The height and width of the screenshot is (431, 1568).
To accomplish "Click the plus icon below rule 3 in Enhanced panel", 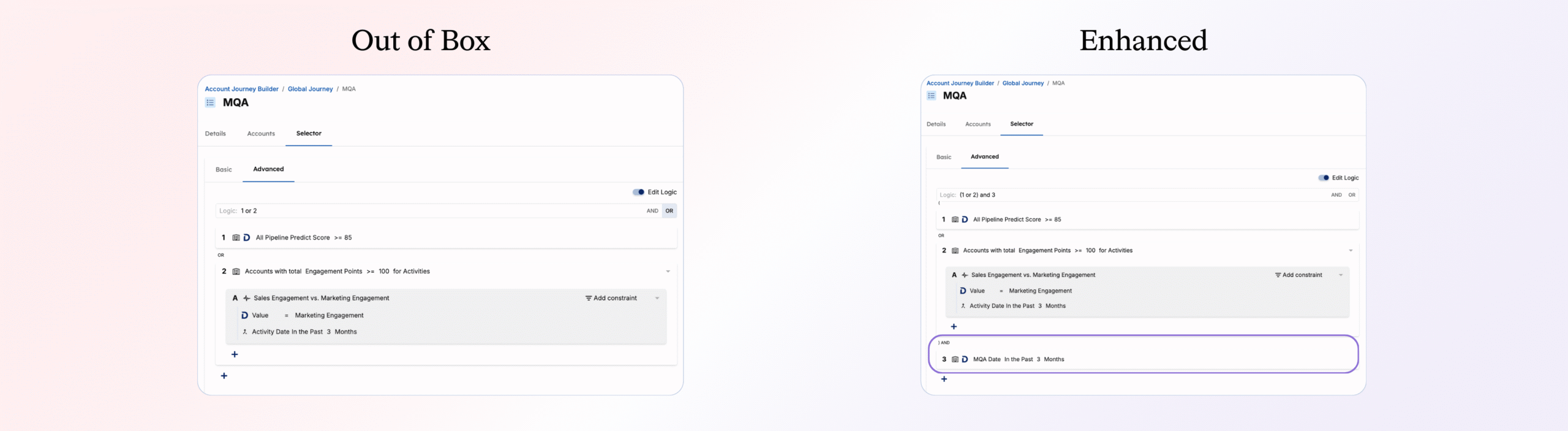I will pyautogui.click(x=944, y=379).
